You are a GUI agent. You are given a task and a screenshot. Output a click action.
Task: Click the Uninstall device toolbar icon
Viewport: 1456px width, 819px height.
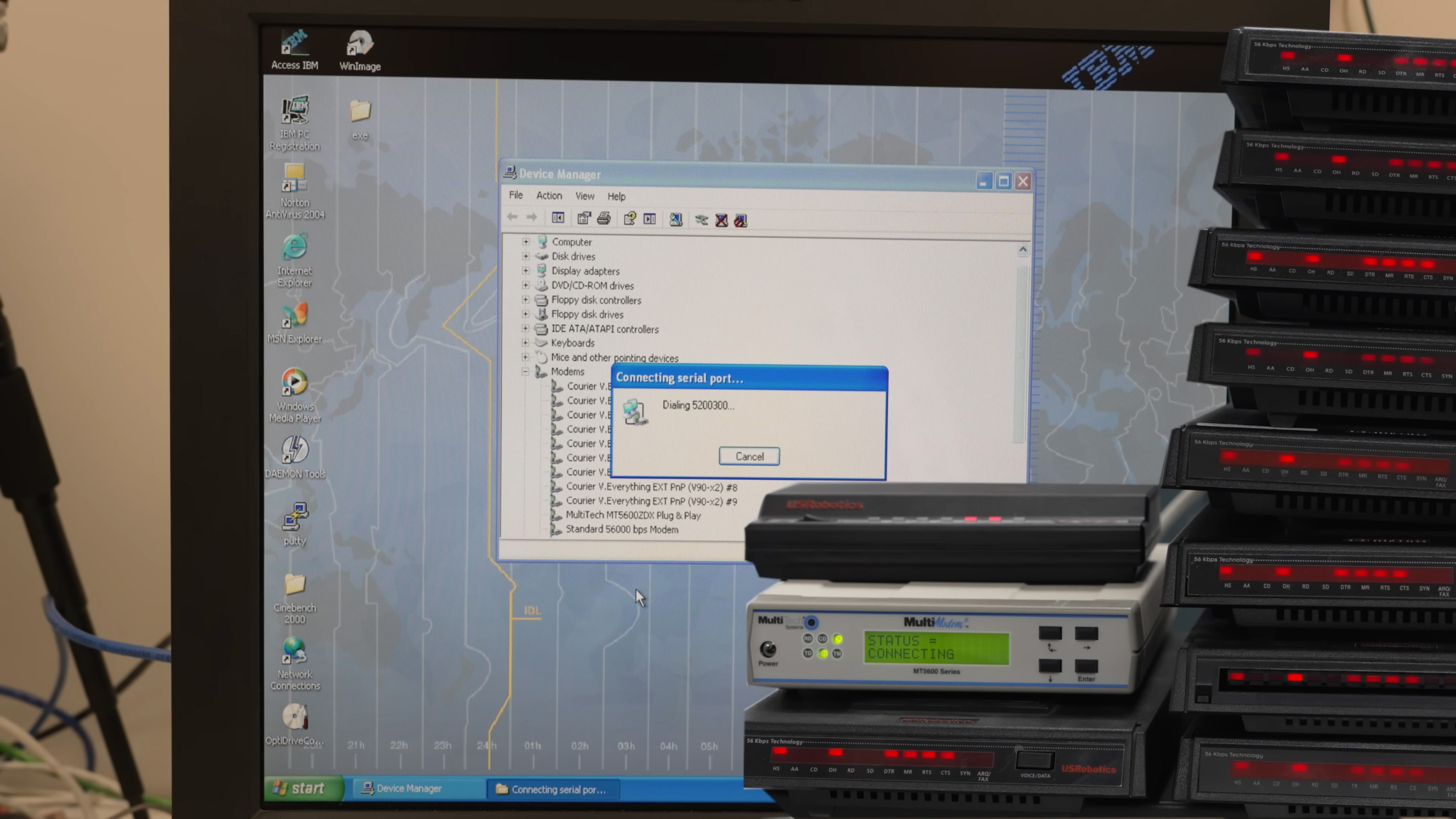(x=722, y=218)
